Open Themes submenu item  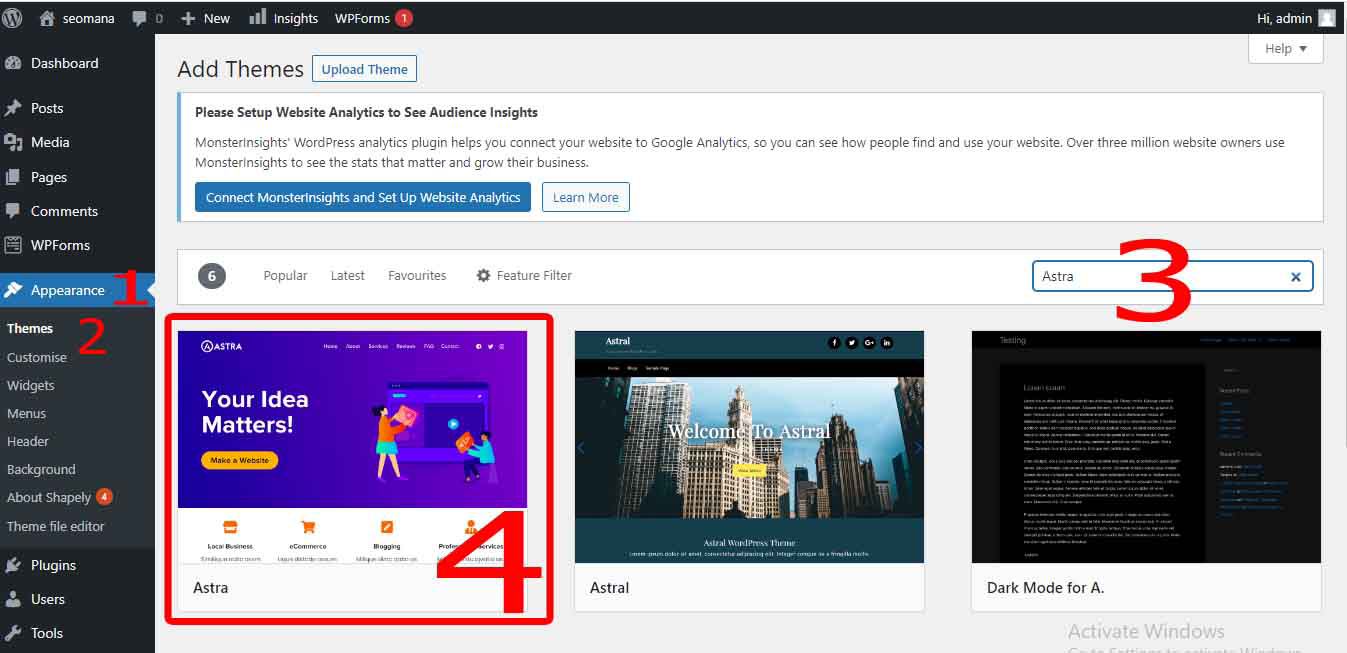(x=30, y=328)
